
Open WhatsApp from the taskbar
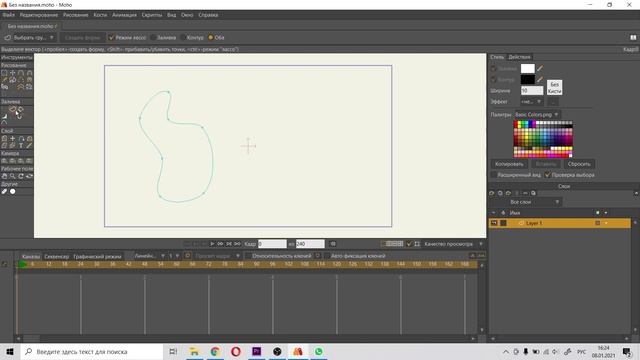pyautogui.click(x=318, y=351)
